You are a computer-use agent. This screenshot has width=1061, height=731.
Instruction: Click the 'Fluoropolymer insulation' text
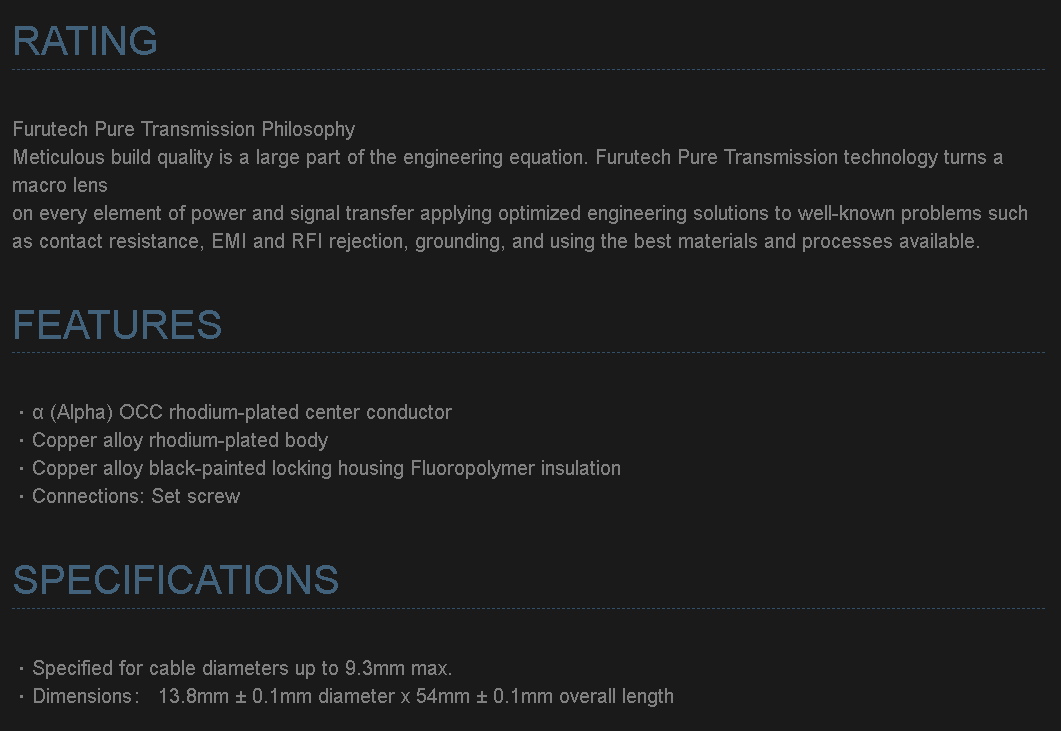[x=516, y=468]
